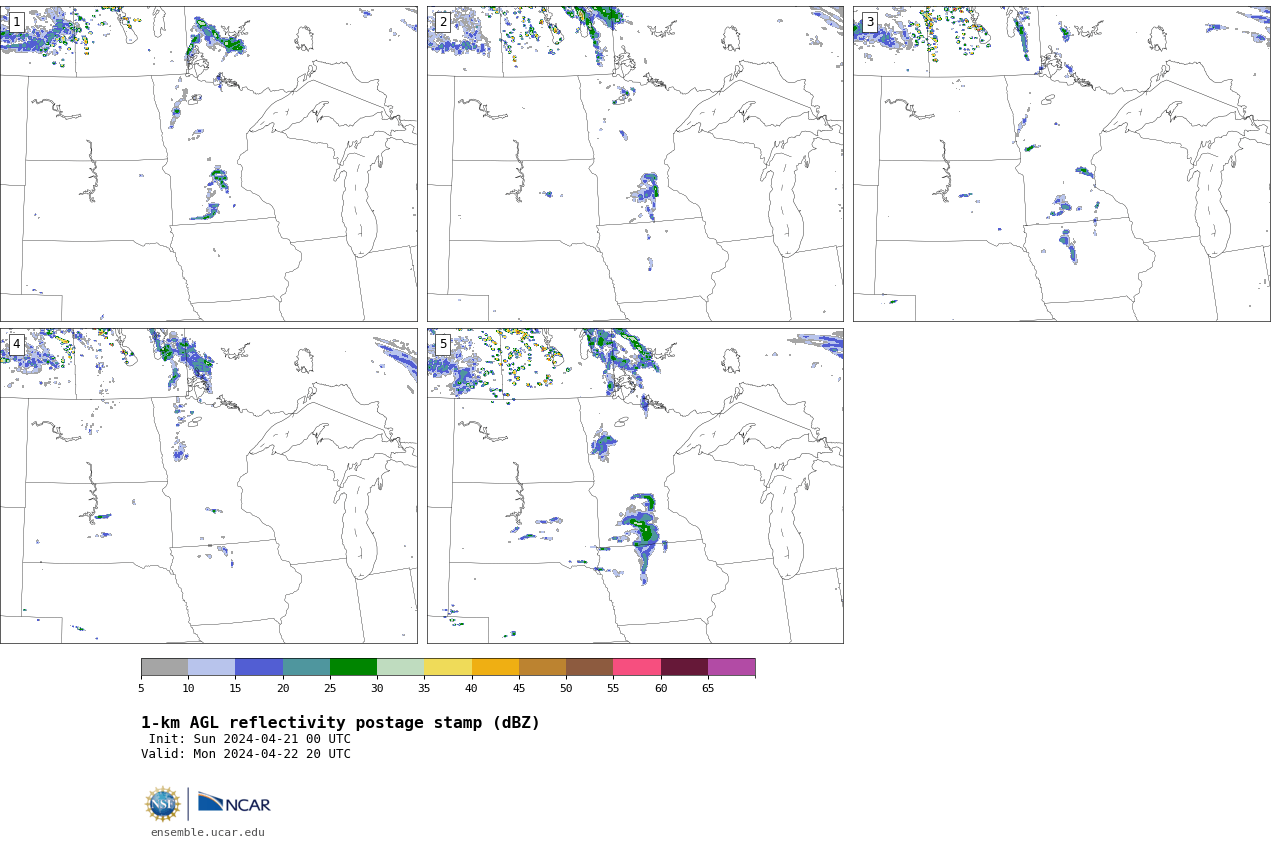Viewport: 1280px width, 844px height.
Task: Click the maroon 60-65 dBZ swatch
Action: coord(684,667)
